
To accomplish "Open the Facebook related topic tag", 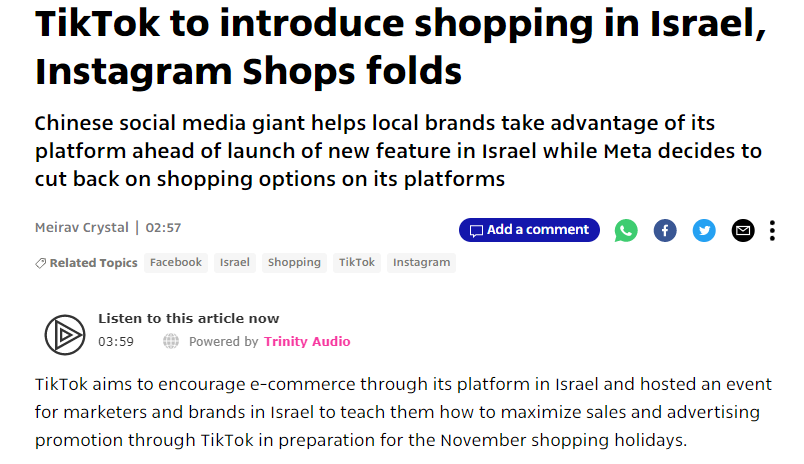I will point(176,263).
